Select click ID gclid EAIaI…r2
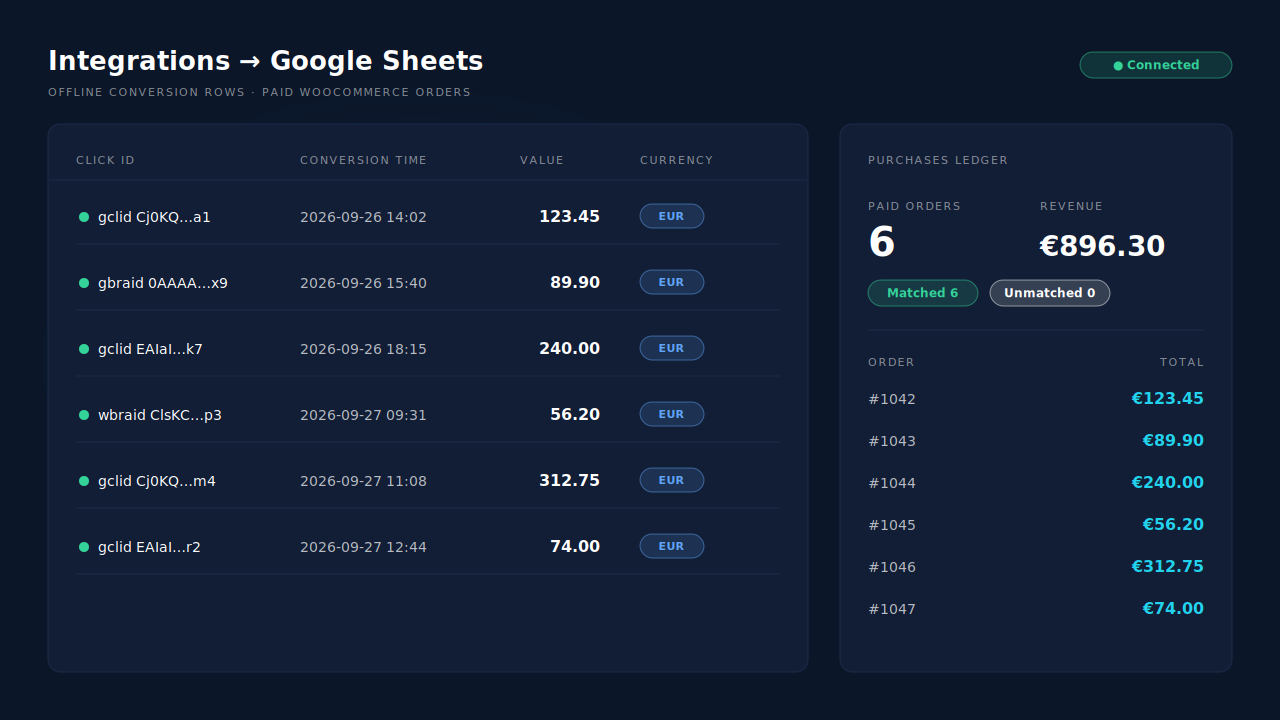 coord(149,547)
